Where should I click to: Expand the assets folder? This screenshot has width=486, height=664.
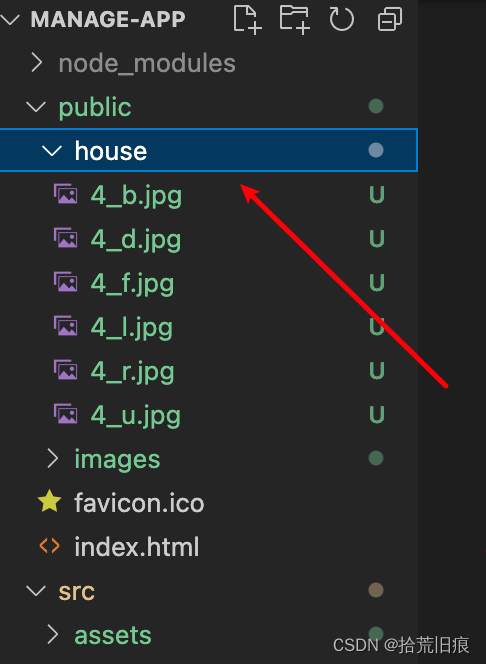[52, 634]
